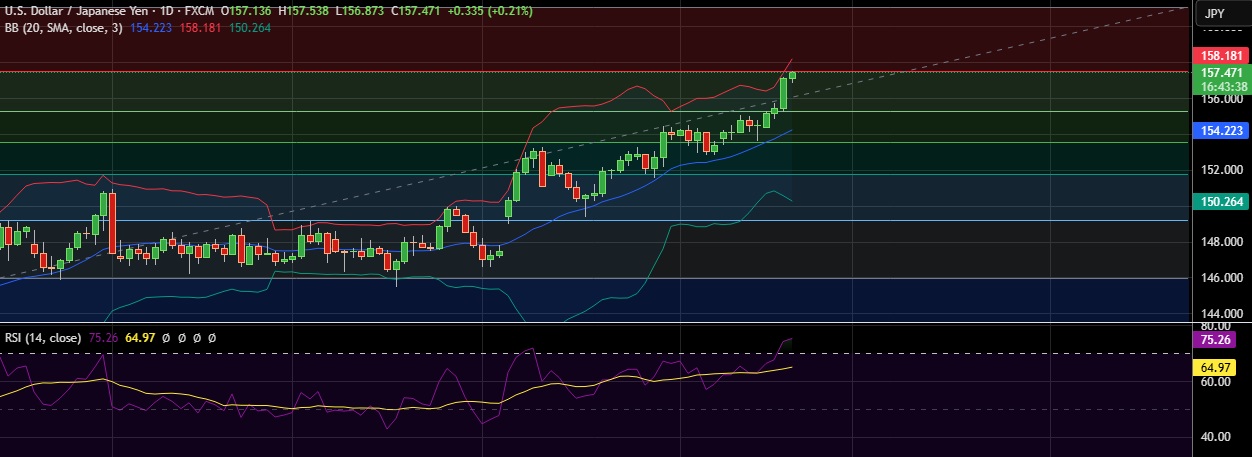Viewport: 1252px width, 457px height.
Task: Click the 144.000 price scale label
Action: pos(1221,314)
